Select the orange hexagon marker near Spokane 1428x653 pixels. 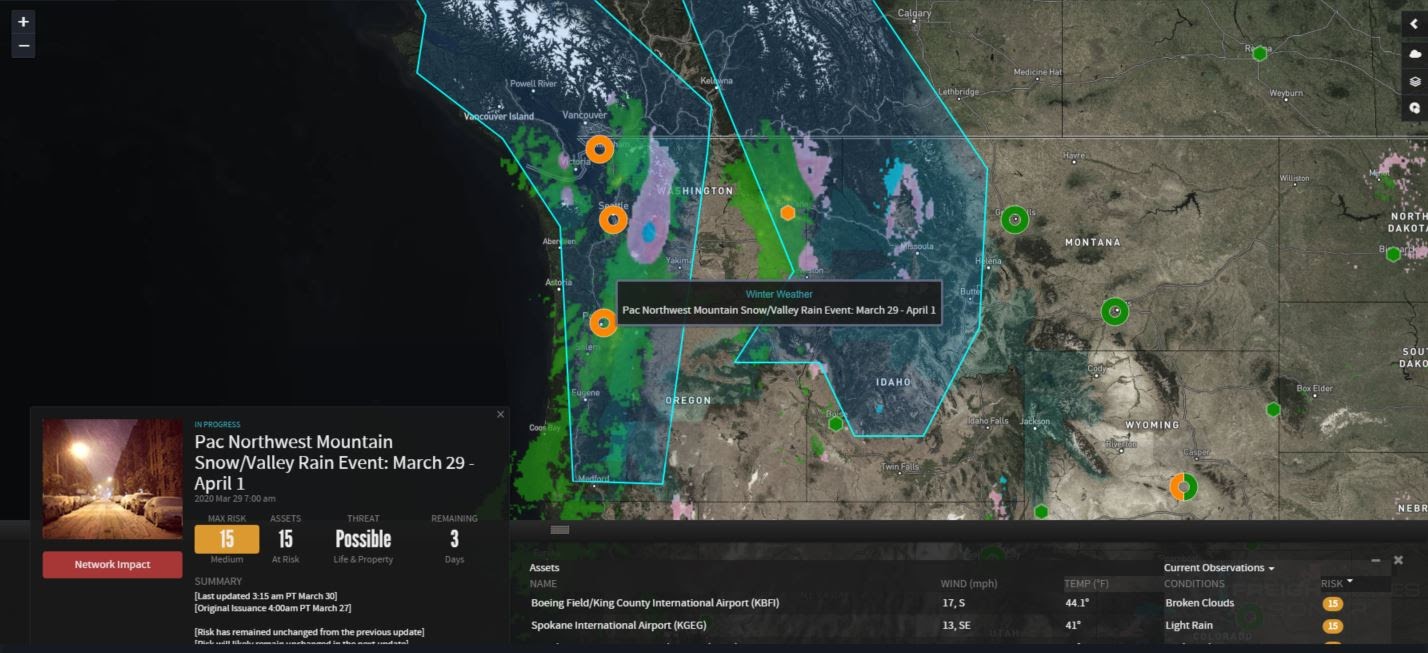point(788,213)
